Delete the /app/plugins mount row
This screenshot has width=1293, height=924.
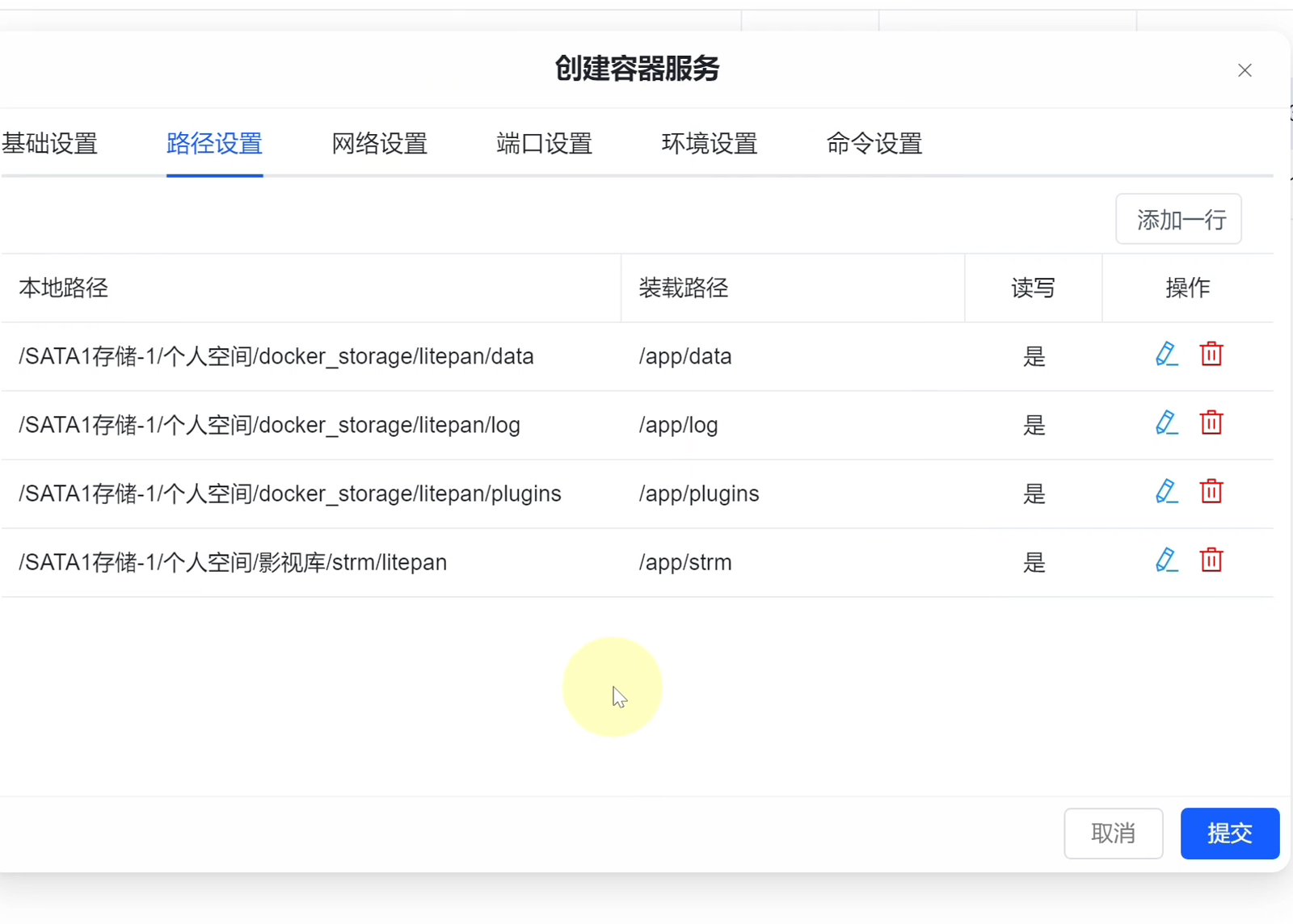1211,492
